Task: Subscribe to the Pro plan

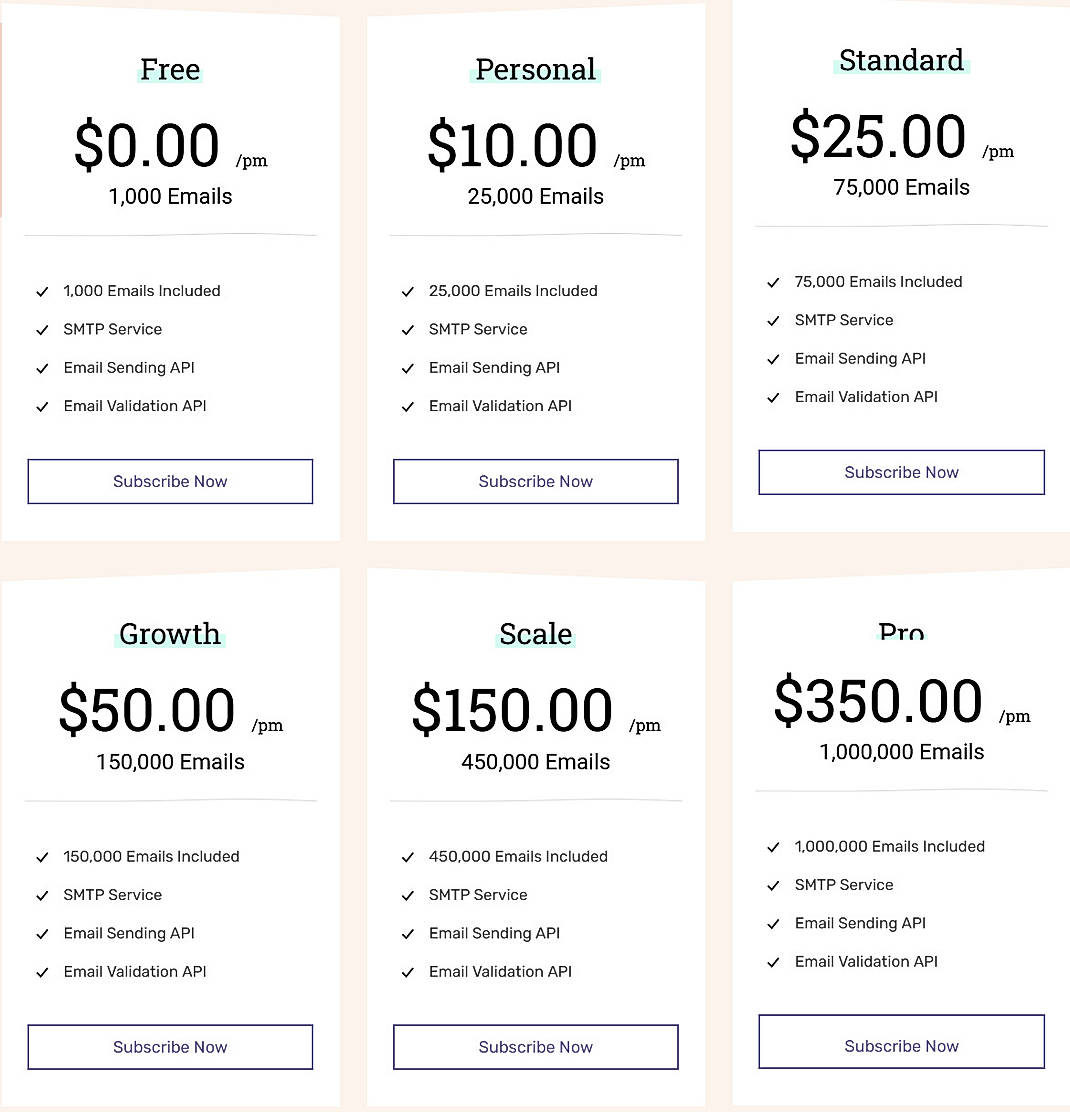Action: coord(901,1041)
